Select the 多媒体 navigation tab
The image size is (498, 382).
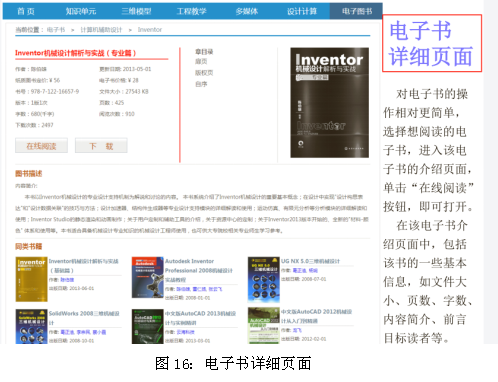tap(247, 11)
